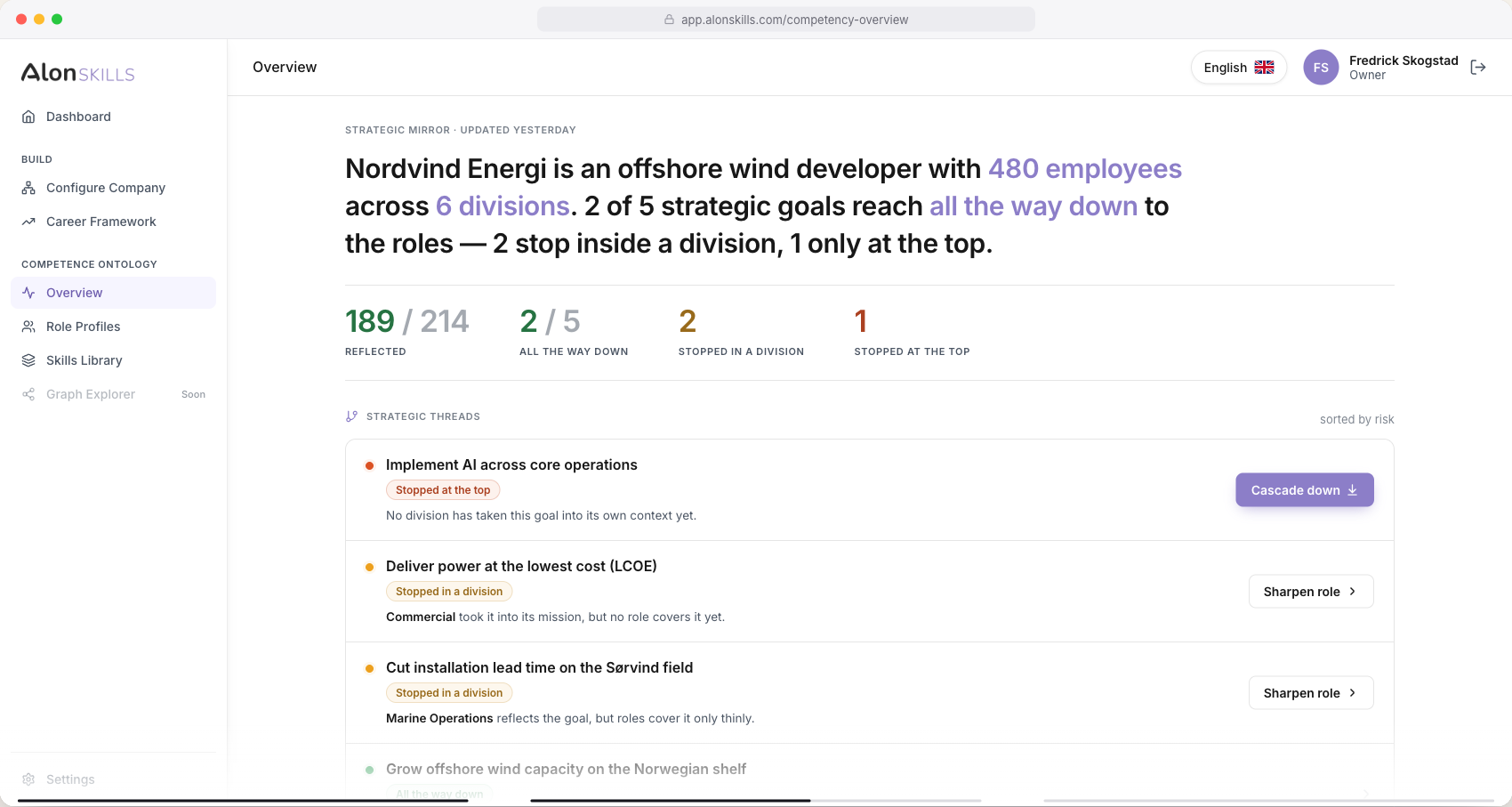Click the browser address bar URL

[x=794, y=20]
